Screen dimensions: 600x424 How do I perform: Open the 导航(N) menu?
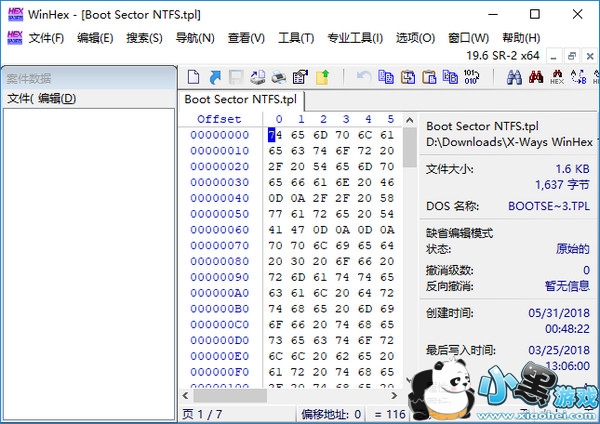click(195, 38)
